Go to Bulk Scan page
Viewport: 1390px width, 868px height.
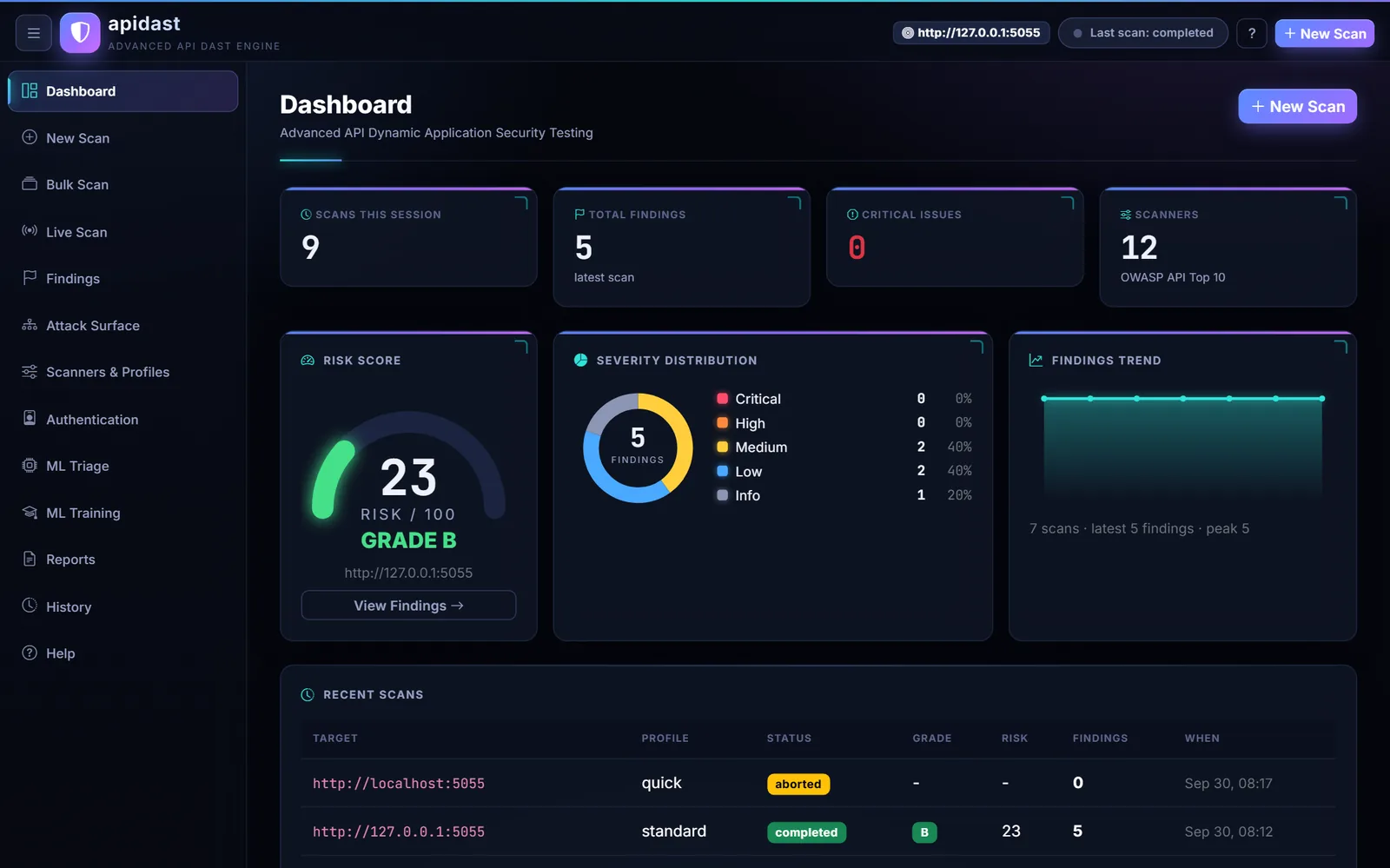(x=122, y=184)
